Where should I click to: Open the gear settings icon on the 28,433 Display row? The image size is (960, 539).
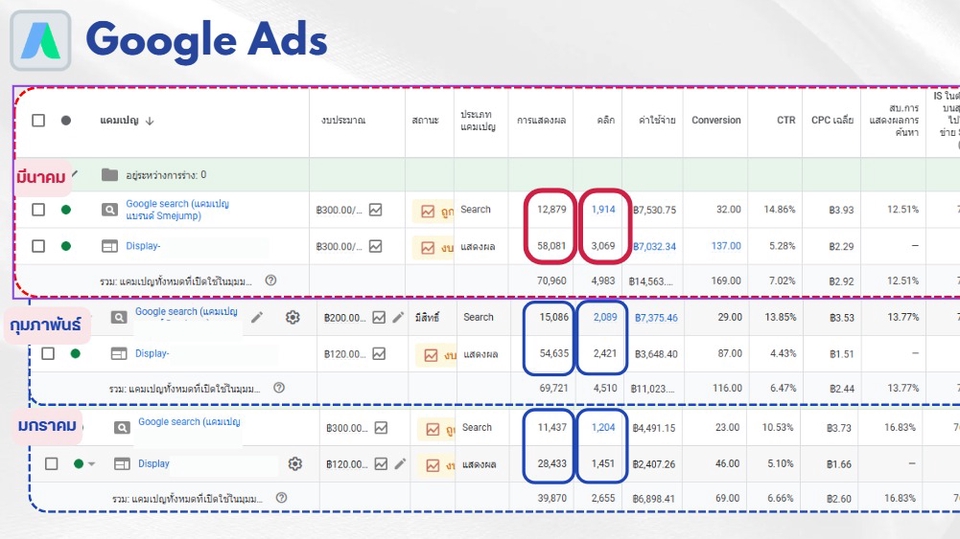[x=295, y=464]
